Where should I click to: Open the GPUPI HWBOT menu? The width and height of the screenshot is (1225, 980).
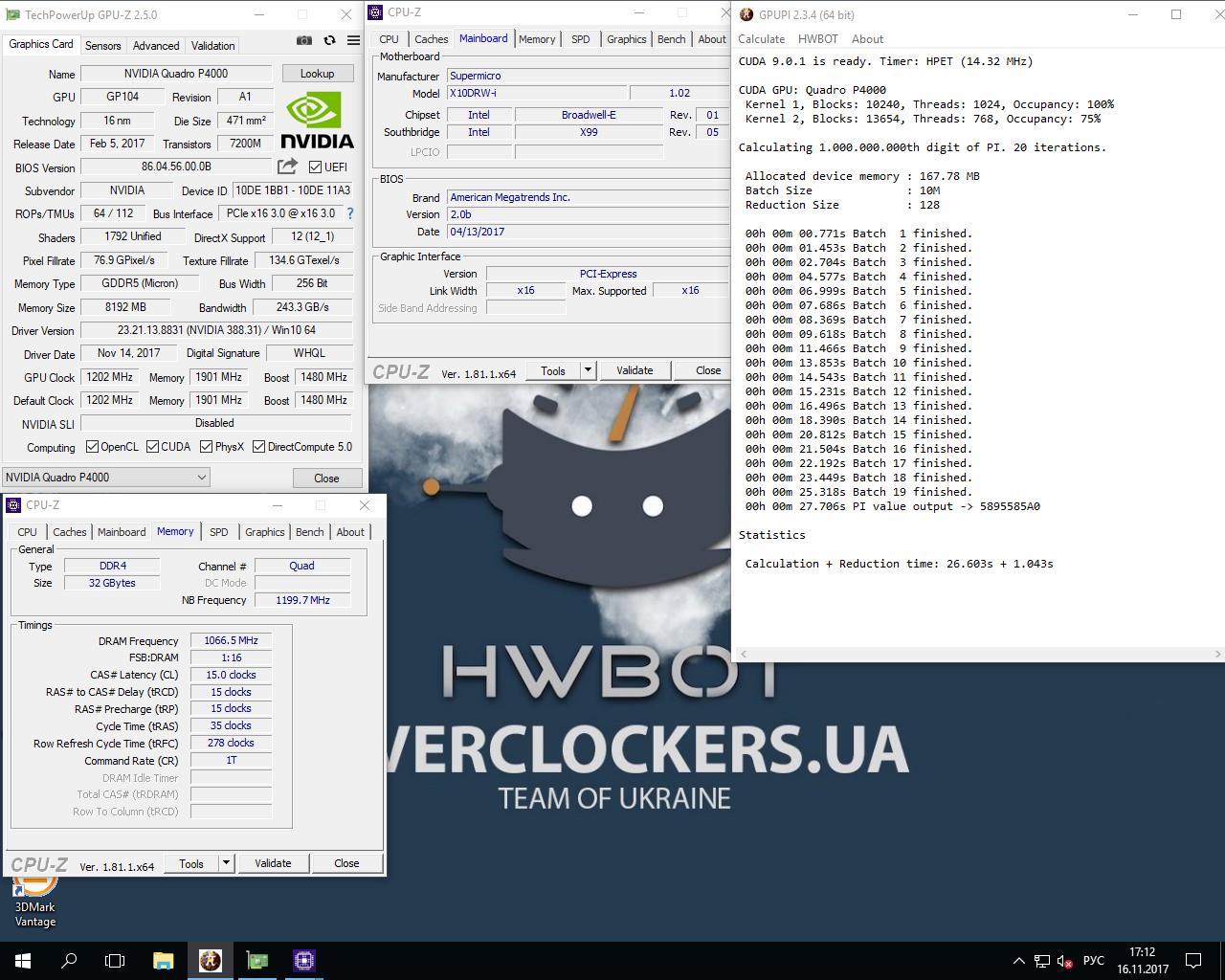point(818,39)
